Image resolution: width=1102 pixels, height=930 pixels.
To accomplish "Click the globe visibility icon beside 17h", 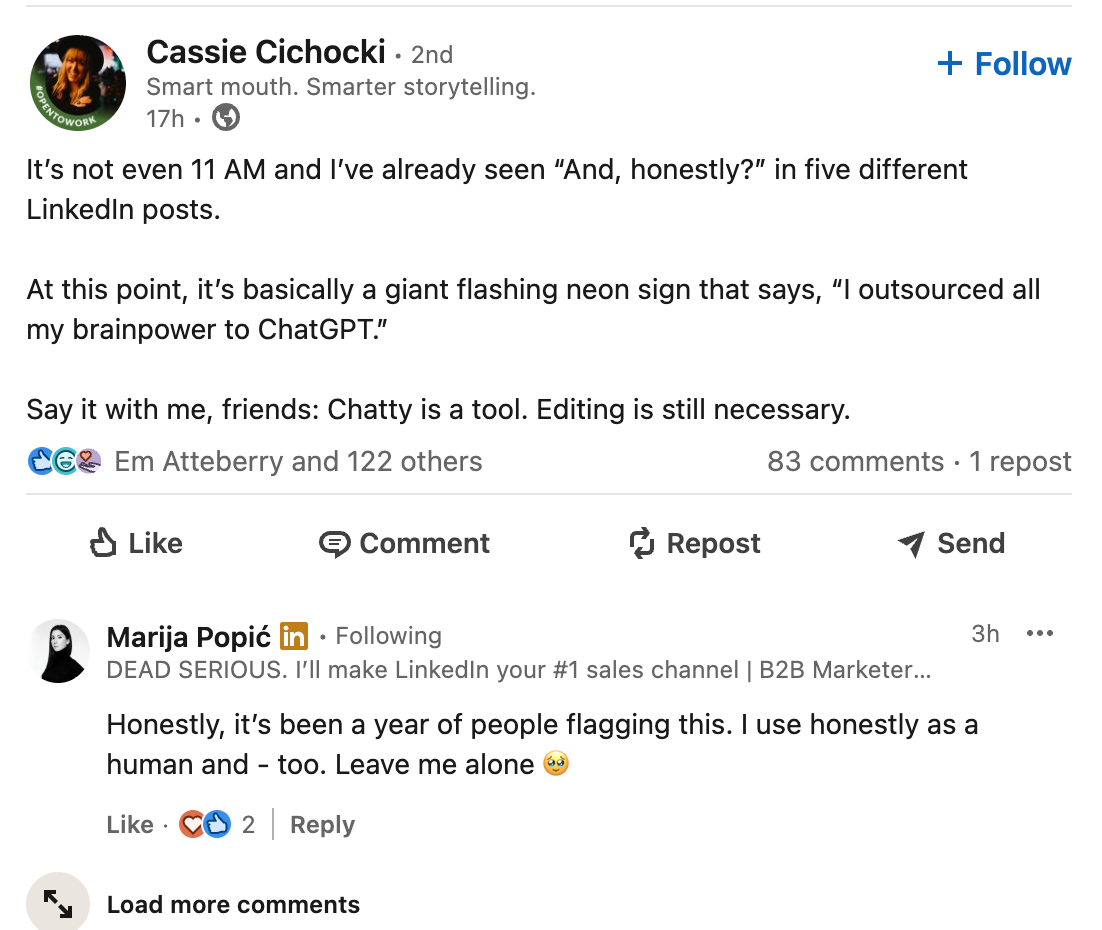I will coord(225,117).
